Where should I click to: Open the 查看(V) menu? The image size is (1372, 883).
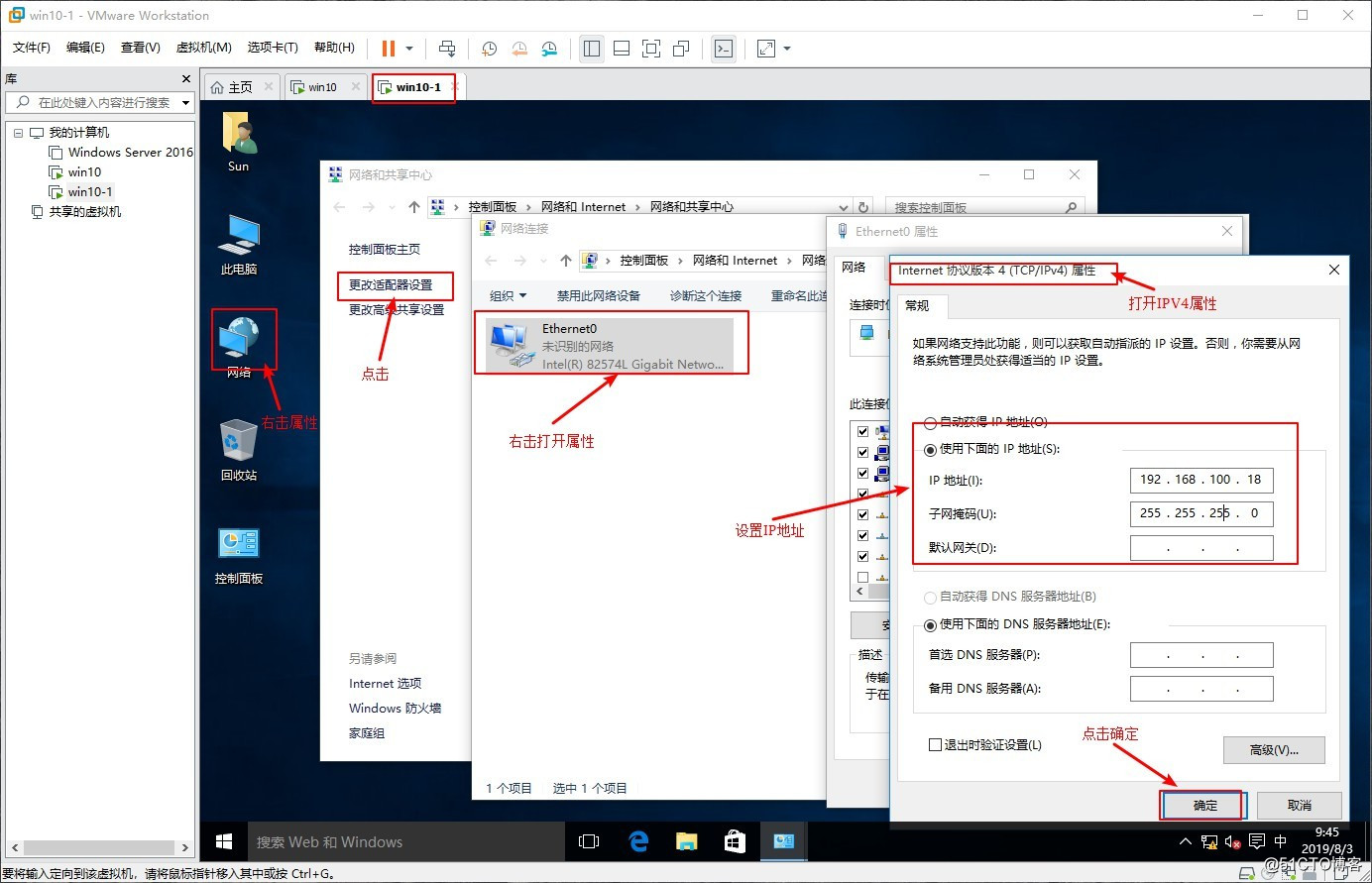tap(140, 48)
